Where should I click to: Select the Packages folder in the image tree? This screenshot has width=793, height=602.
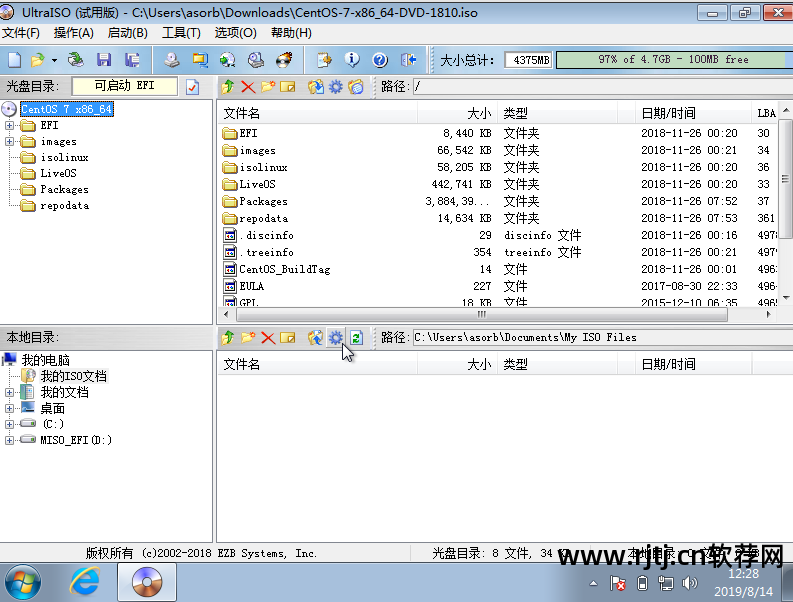click(64, 189)
